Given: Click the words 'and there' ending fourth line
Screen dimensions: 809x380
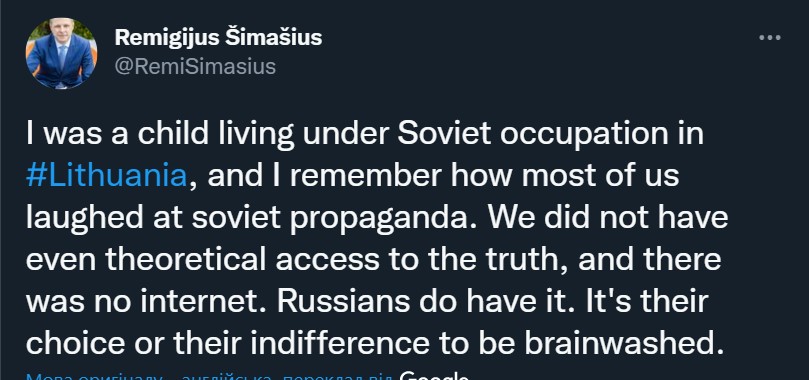Looking at the screenshot, I should (x=650, y=260).
